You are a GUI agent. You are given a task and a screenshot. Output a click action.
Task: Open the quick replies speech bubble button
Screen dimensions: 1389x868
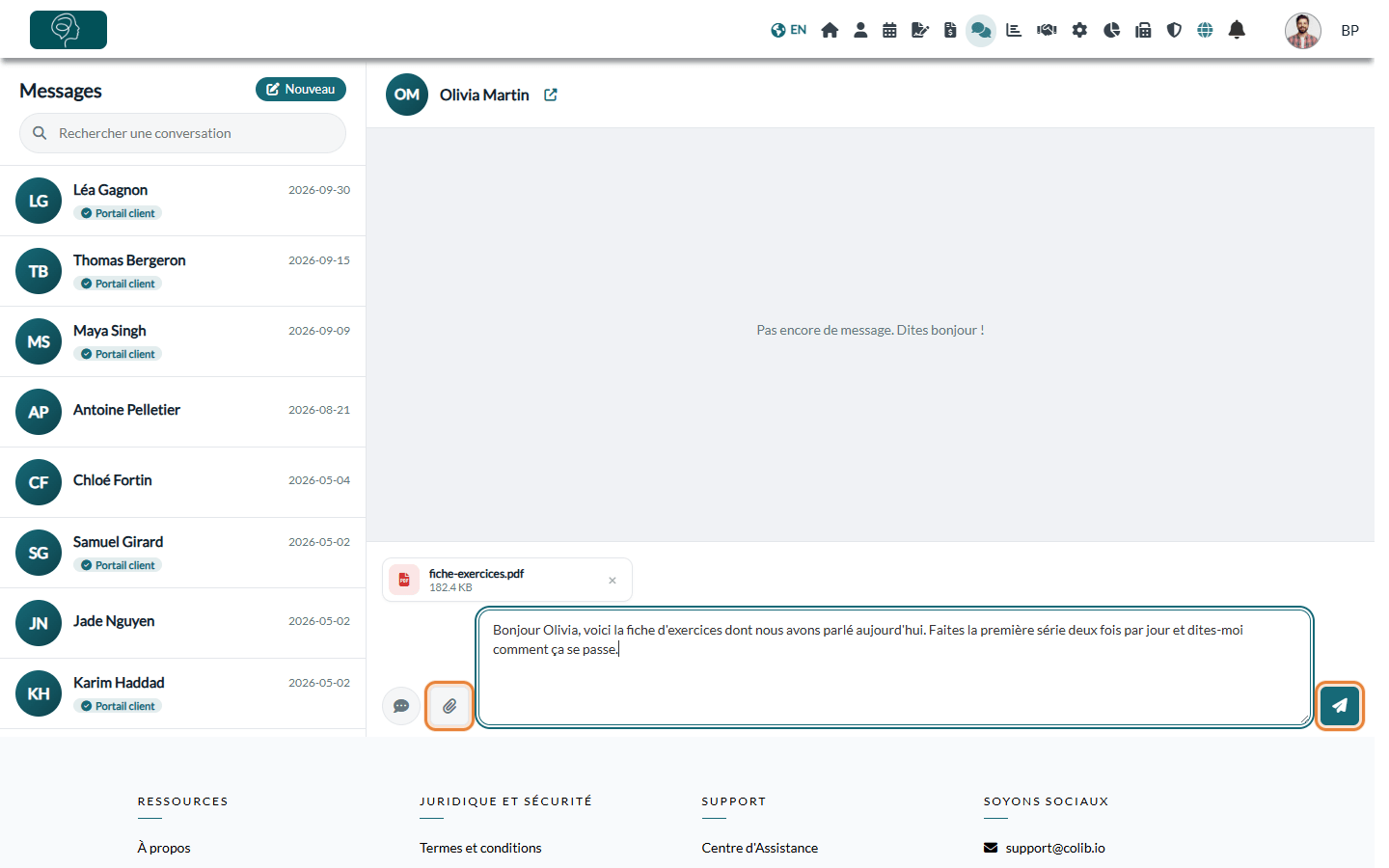(x=401, y=706)
